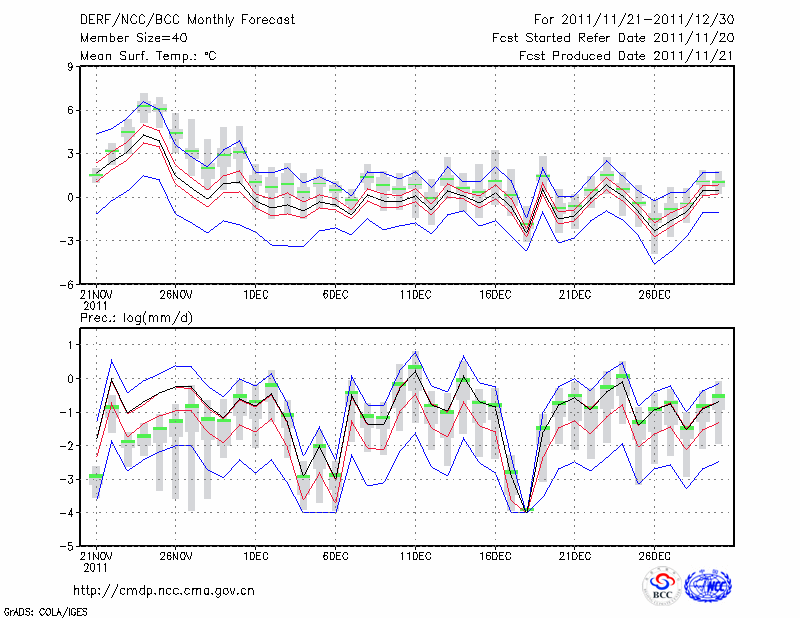Image resolution: width=800 pixels, height=618 pixels.
Task: Click the BCC logo
Action: pos(661,587)
